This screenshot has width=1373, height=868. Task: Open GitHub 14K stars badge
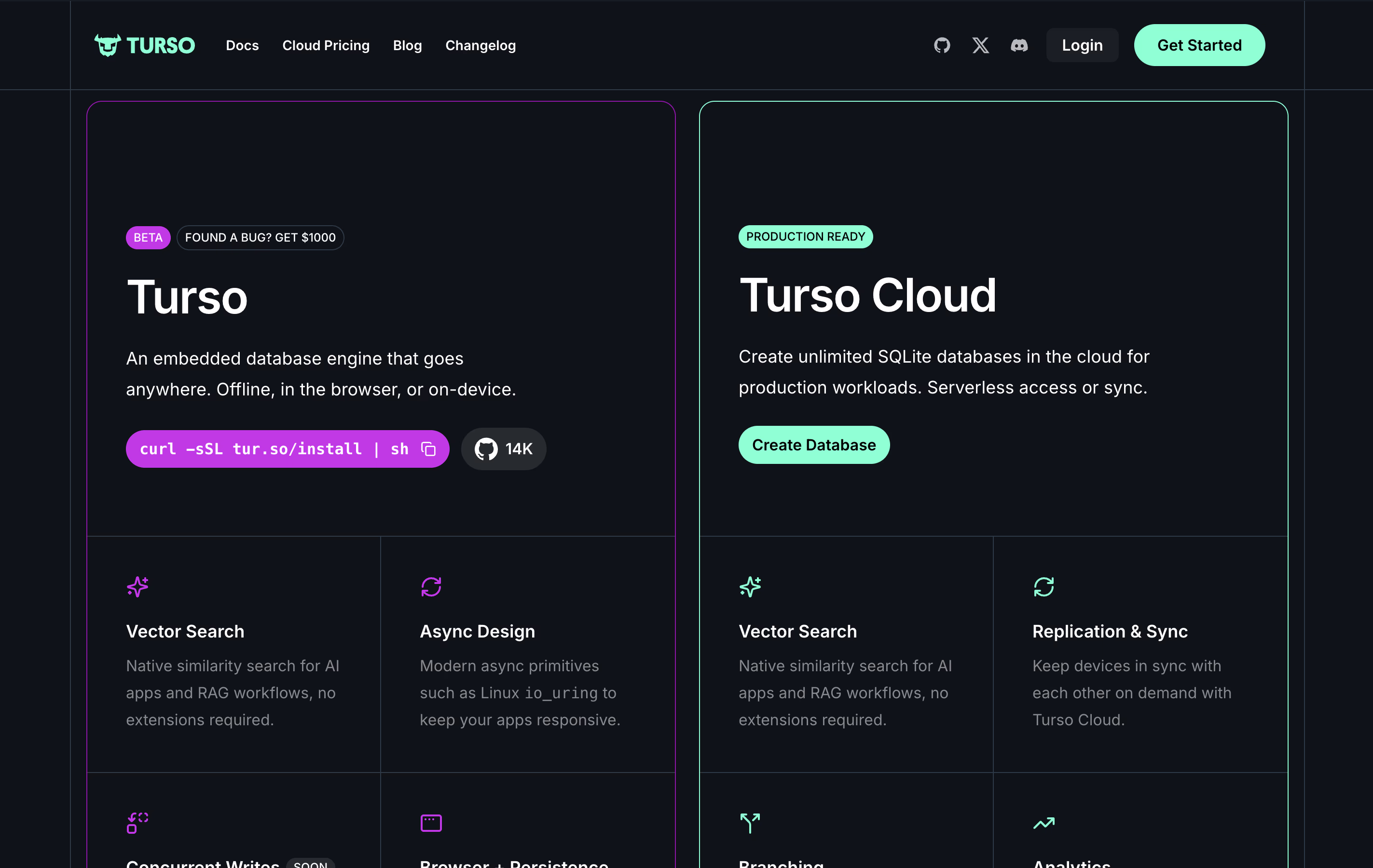pyautogui.click(x=504, y=449)
